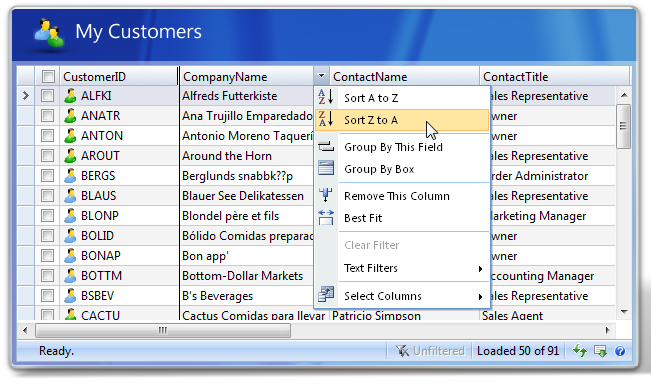Check the ANATR row checkbox
Image resolution: width=651 pixels, height=386 pixels.
pos(47,115)
